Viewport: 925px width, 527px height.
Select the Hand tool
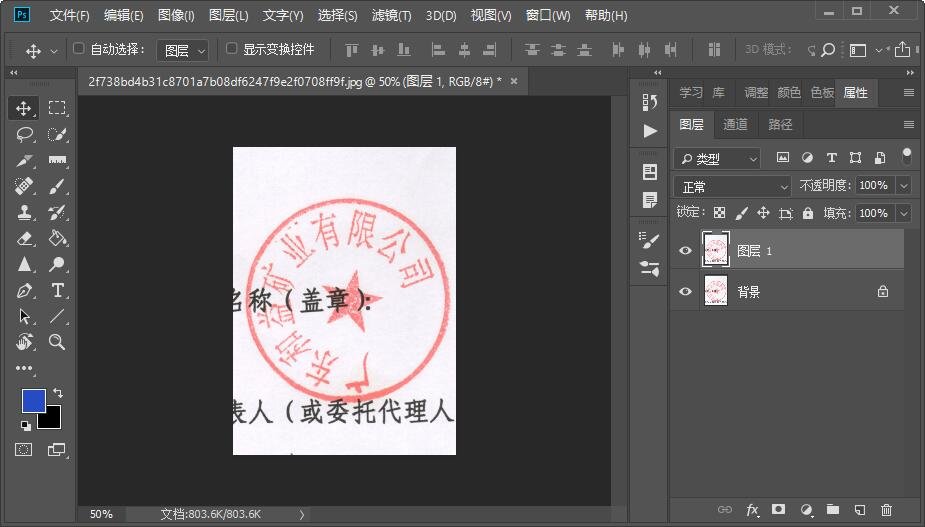(24, 342)
